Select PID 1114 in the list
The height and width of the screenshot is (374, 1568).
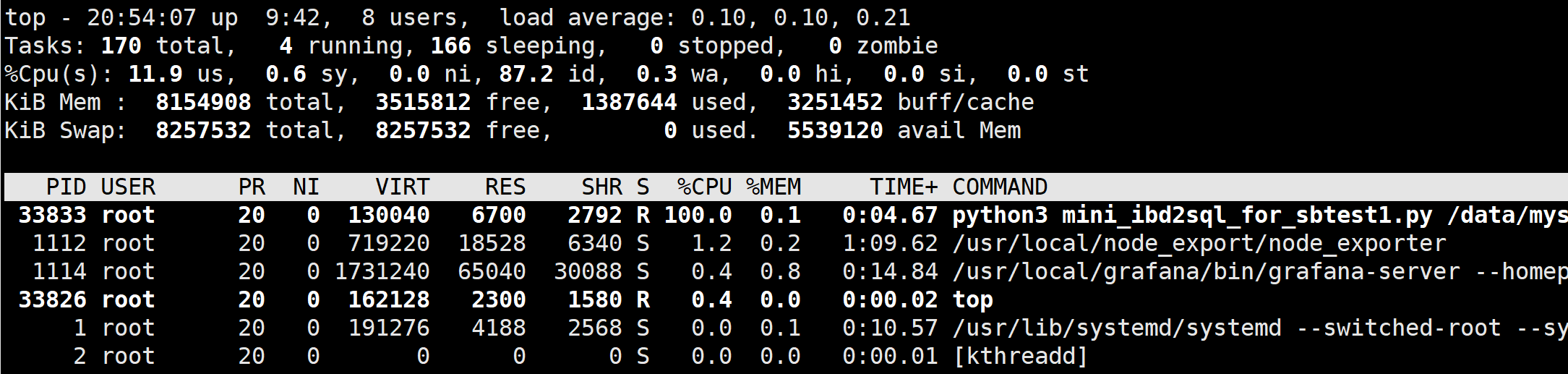click(x=59, y=271)
